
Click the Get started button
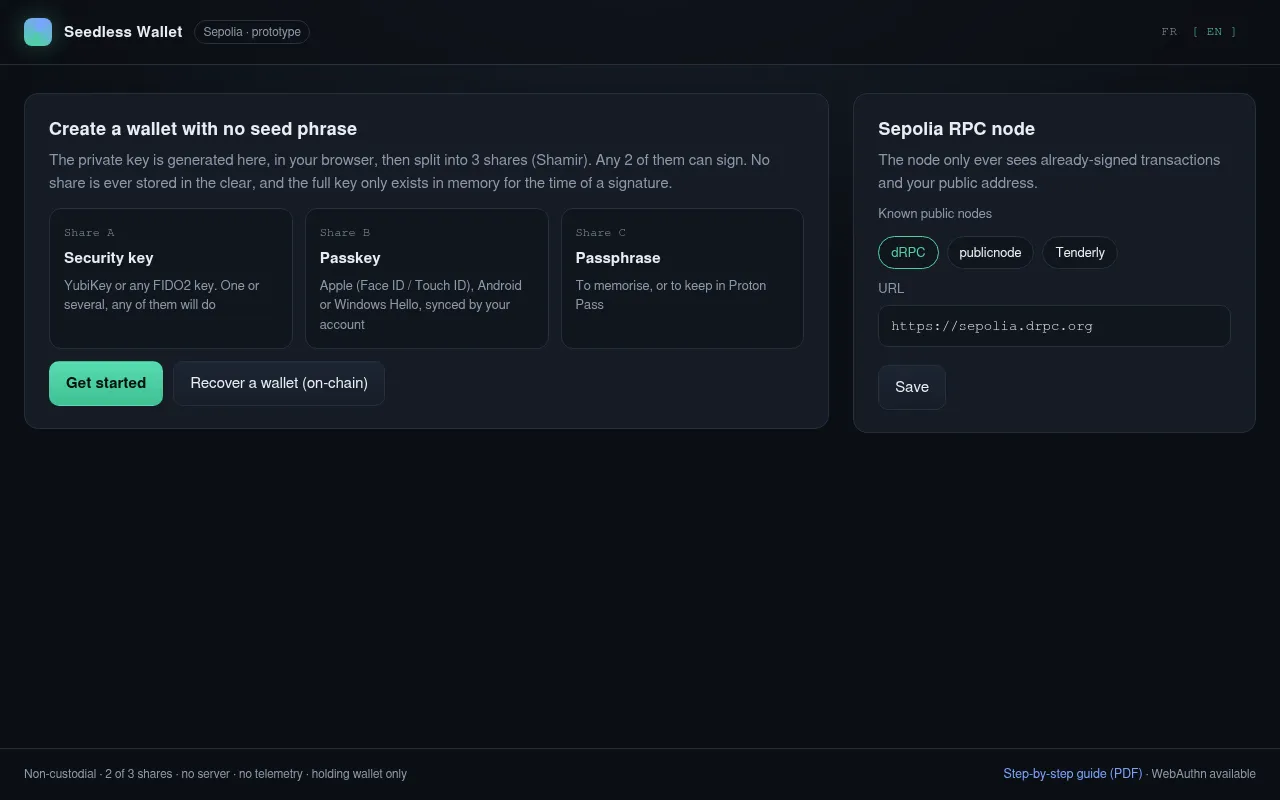[106, 383]
